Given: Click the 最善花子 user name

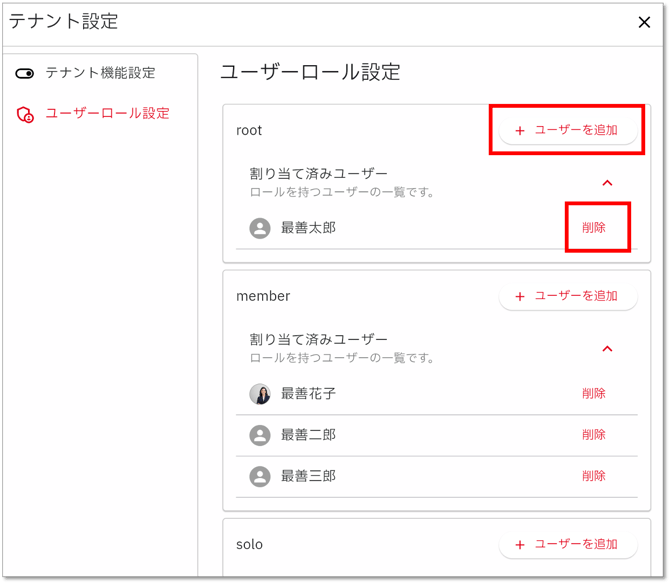Looking at the screenshot, I should (308, 394).
